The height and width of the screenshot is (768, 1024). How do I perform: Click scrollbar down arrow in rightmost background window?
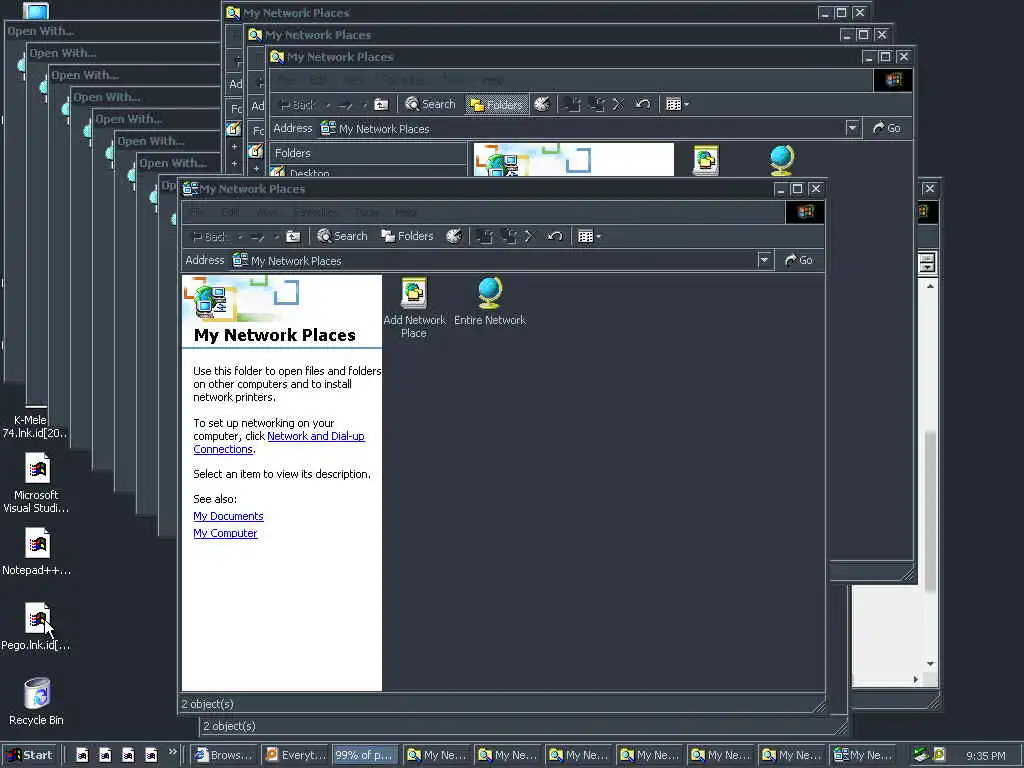click(x=930, y=664)
